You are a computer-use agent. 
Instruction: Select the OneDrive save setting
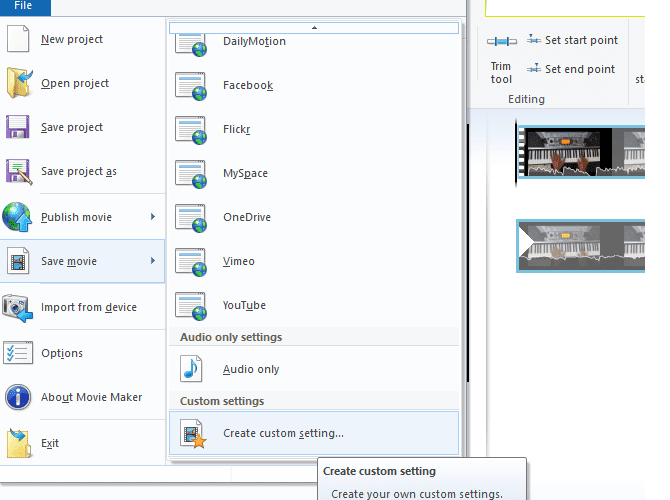(x=314, y=218)
